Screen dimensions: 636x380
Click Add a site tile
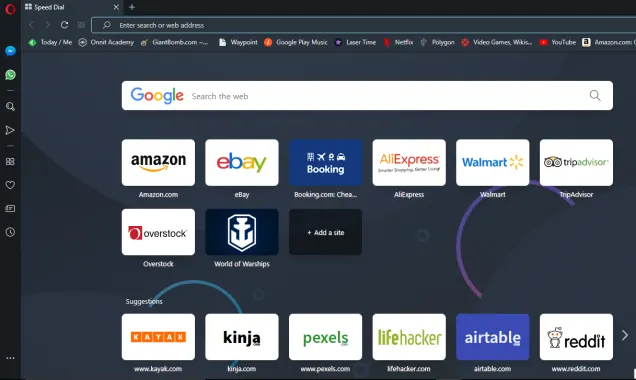[325, 232]
